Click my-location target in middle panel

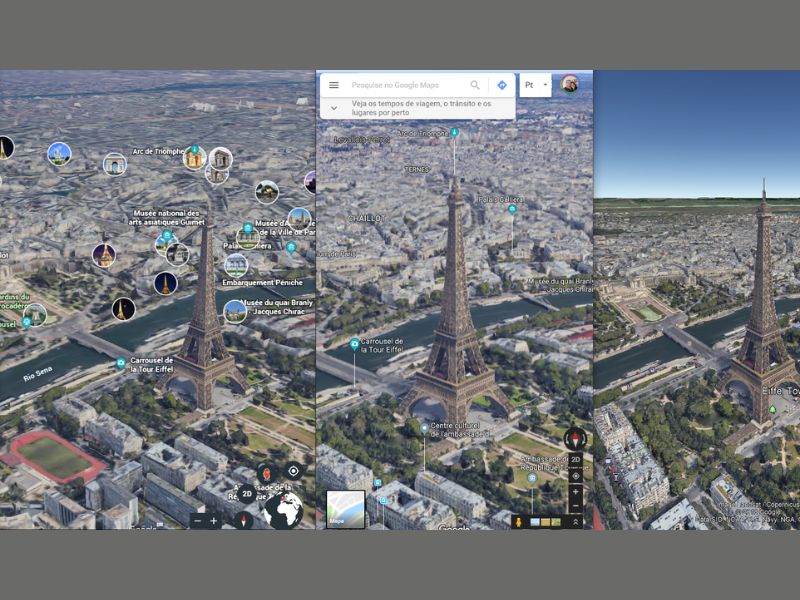tap(576, 476)
